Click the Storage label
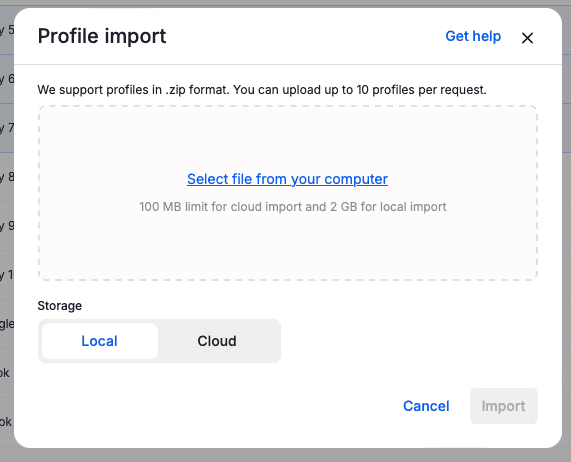Image resolution: width=571 pixels, height=462 pixels. (x=60, y=306)
